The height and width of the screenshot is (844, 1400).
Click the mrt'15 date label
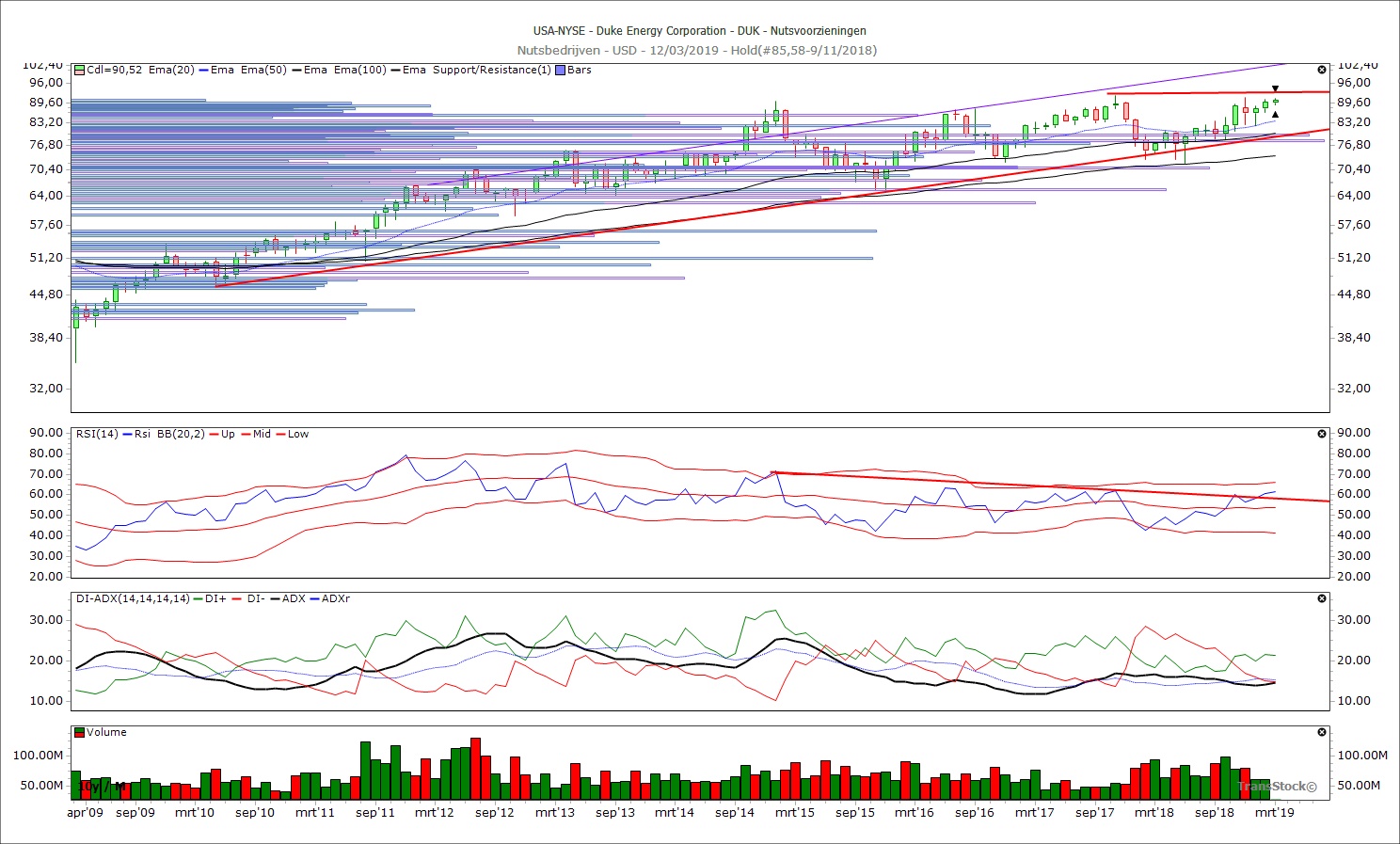[x=795, y=812]
